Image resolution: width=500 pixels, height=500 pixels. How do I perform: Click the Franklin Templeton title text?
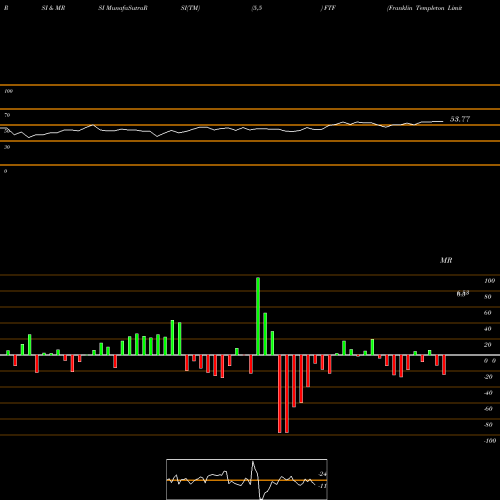point(424,8)
